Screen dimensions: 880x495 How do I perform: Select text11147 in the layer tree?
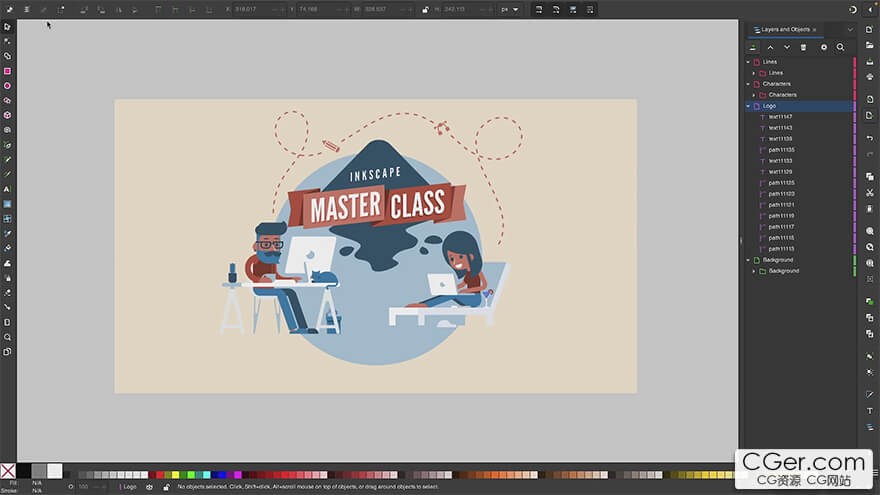780,117
